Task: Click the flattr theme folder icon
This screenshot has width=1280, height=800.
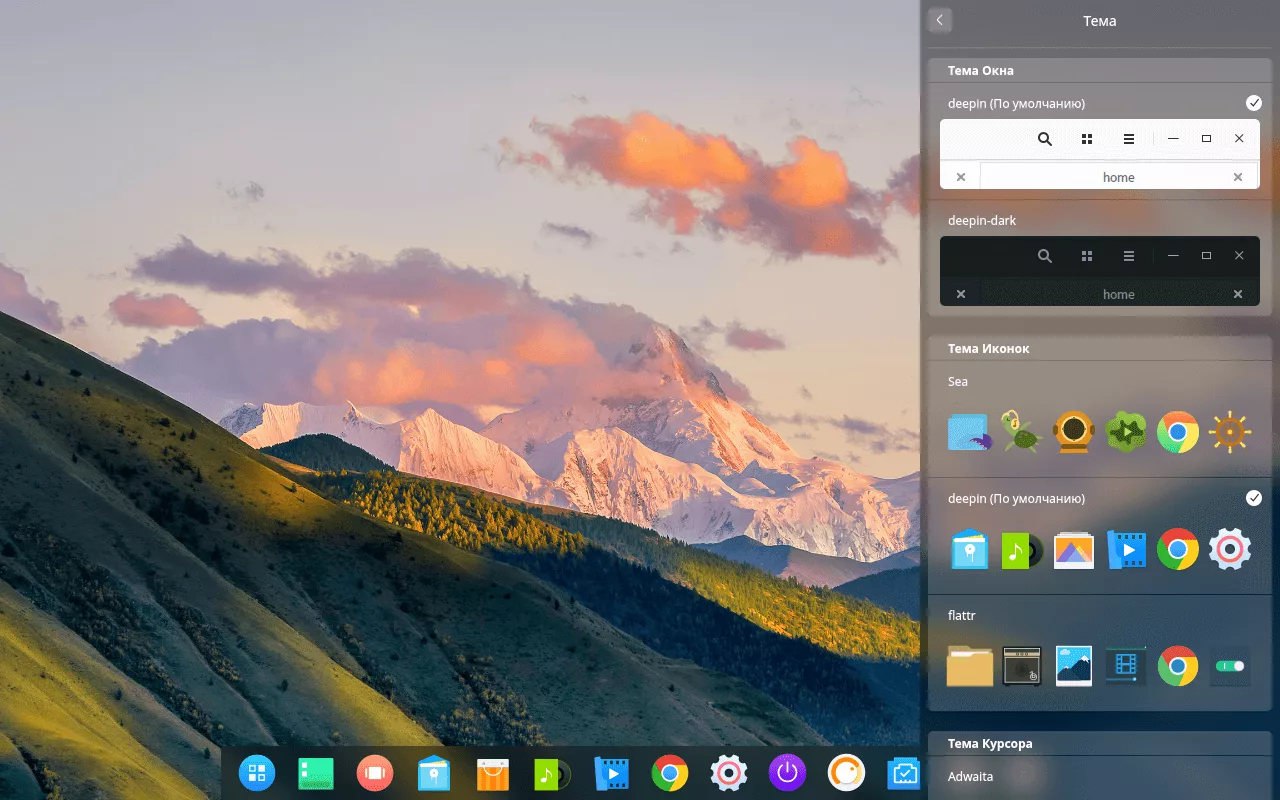Action: (x=969, y=666)
